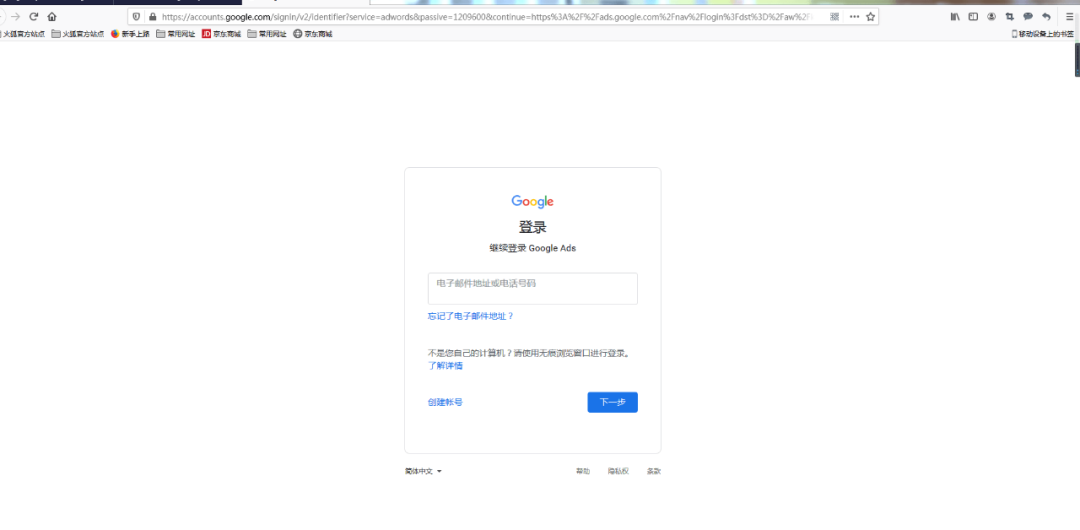This screenshot has height=530, width=1080.
Task: View site security via the padlock icon
Action: (152, 17)
